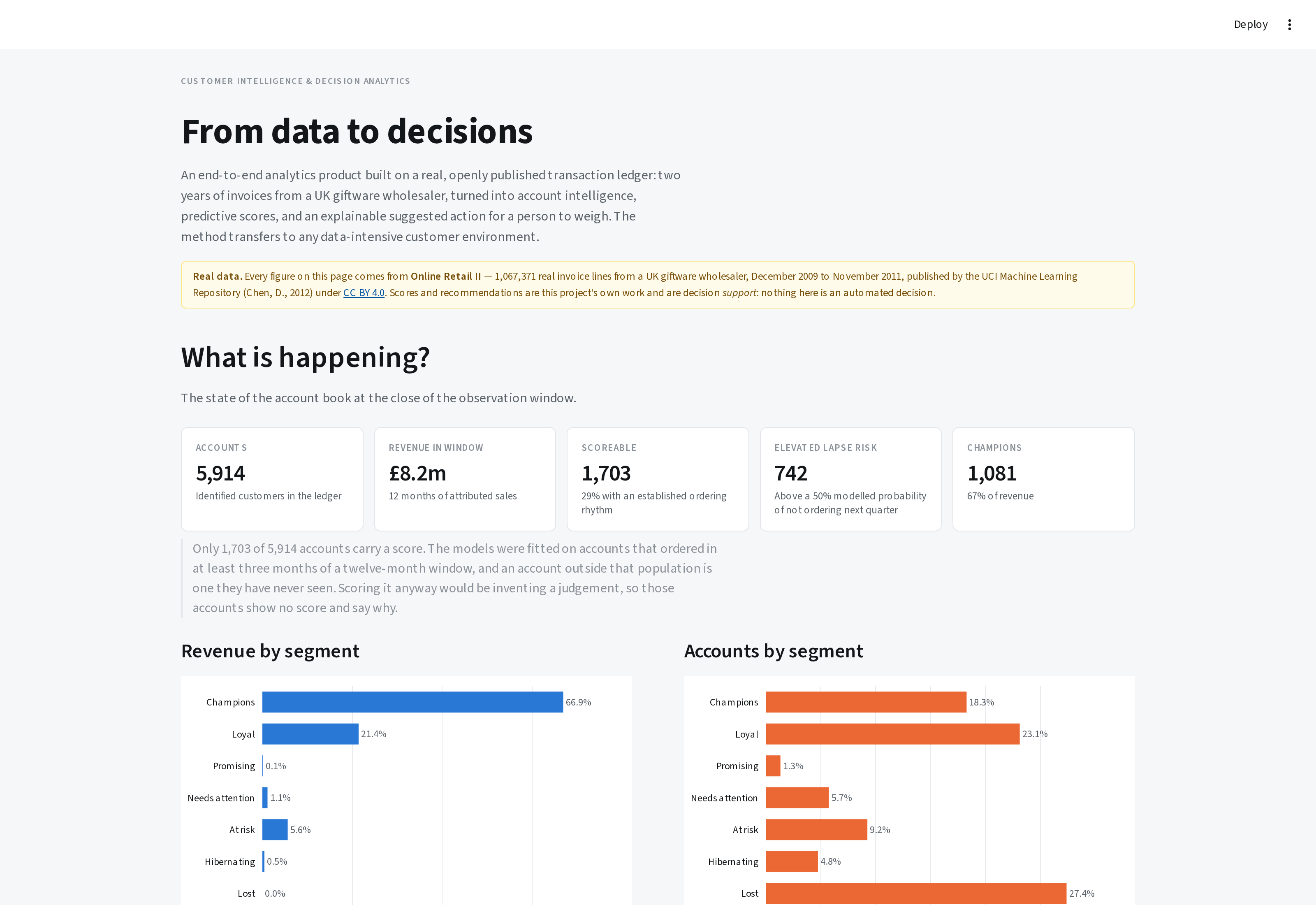Click the Hibernating bar in Accounts chart

click(792, 861)
